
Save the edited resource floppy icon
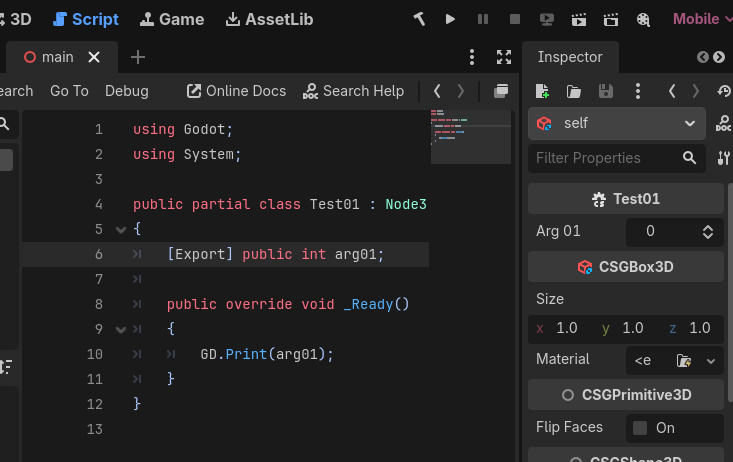(x=605, y=91)
